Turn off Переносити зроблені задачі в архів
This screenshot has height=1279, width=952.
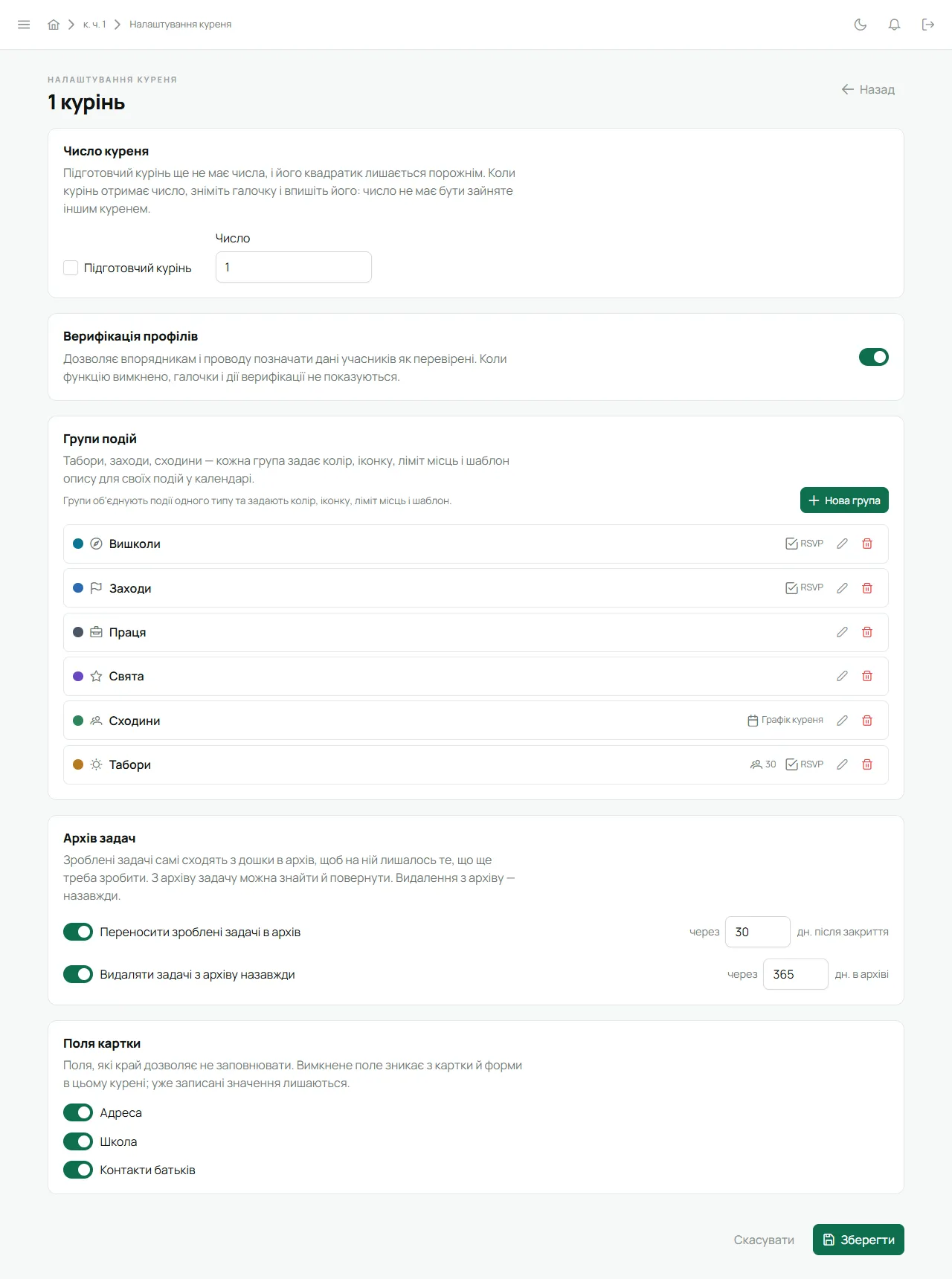[x=78, y=932]
